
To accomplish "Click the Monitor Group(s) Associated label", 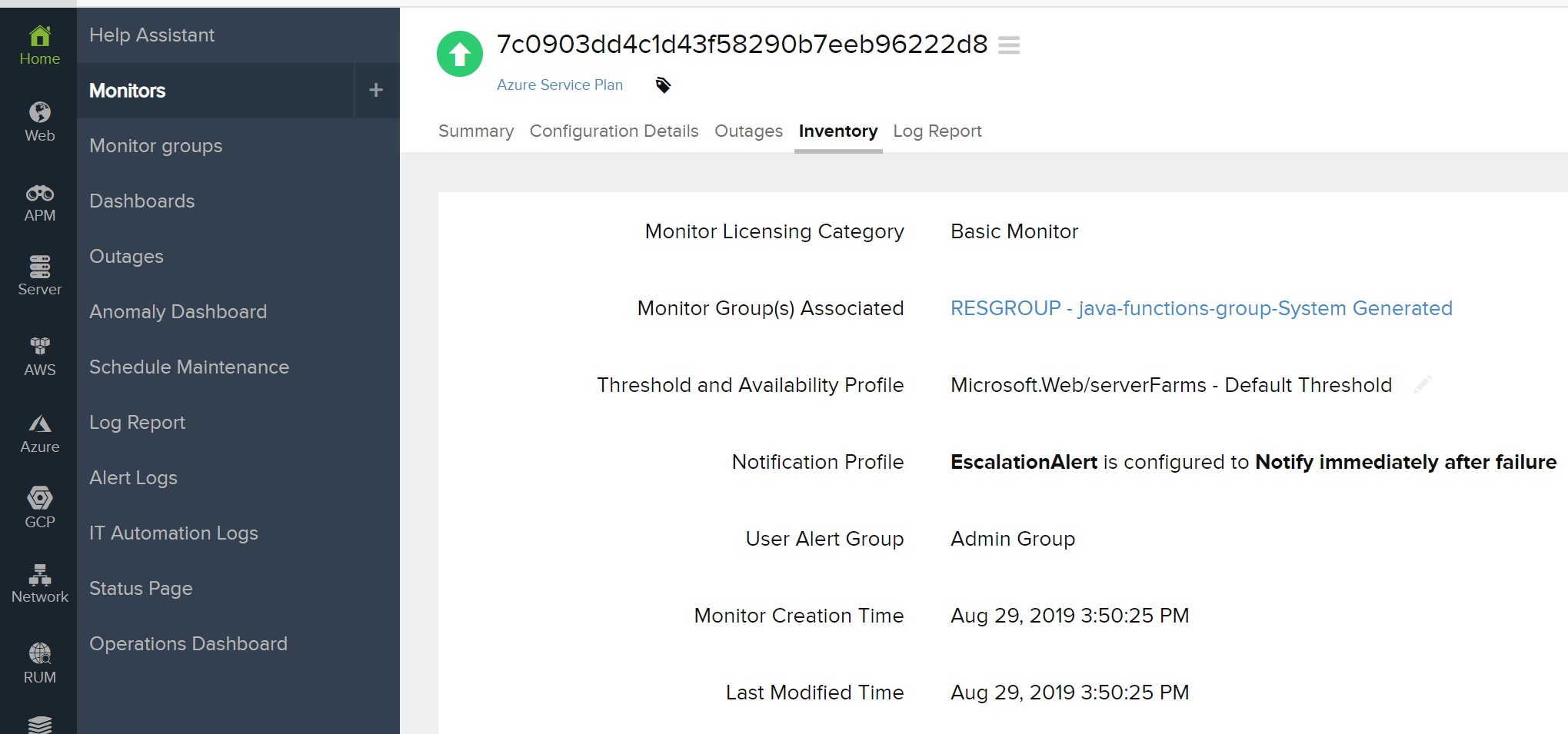I will coord(771,308).
